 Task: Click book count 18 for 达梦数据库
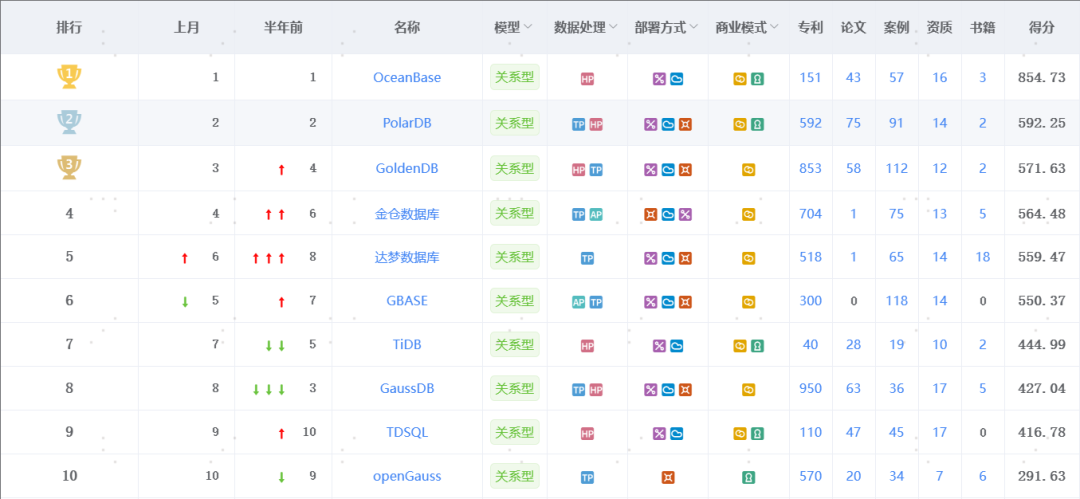(x=983, y=257)
